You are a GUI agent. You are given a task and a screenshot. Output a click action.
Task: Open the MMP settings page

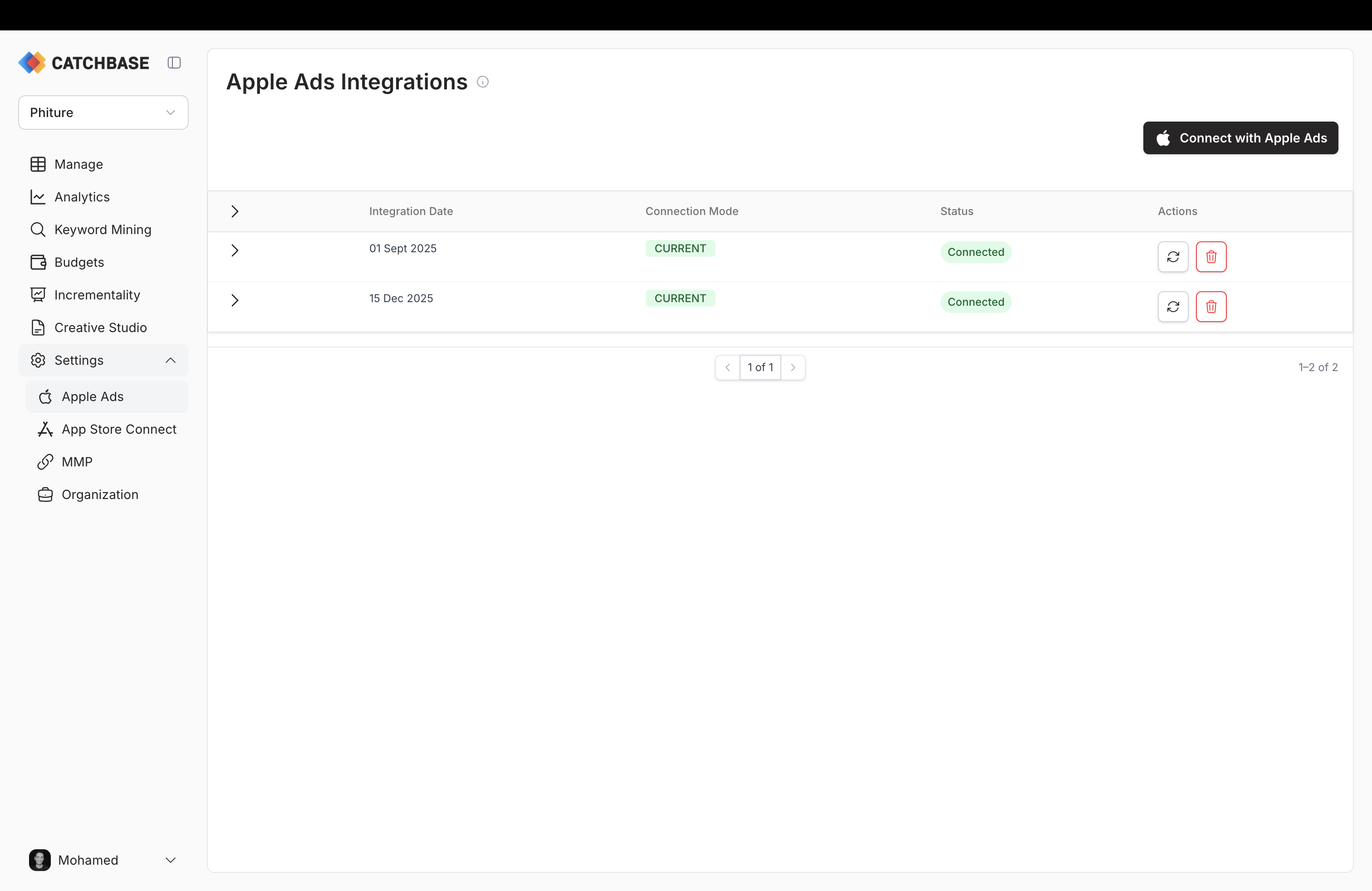pyautogui.click(x=76, y=461)
